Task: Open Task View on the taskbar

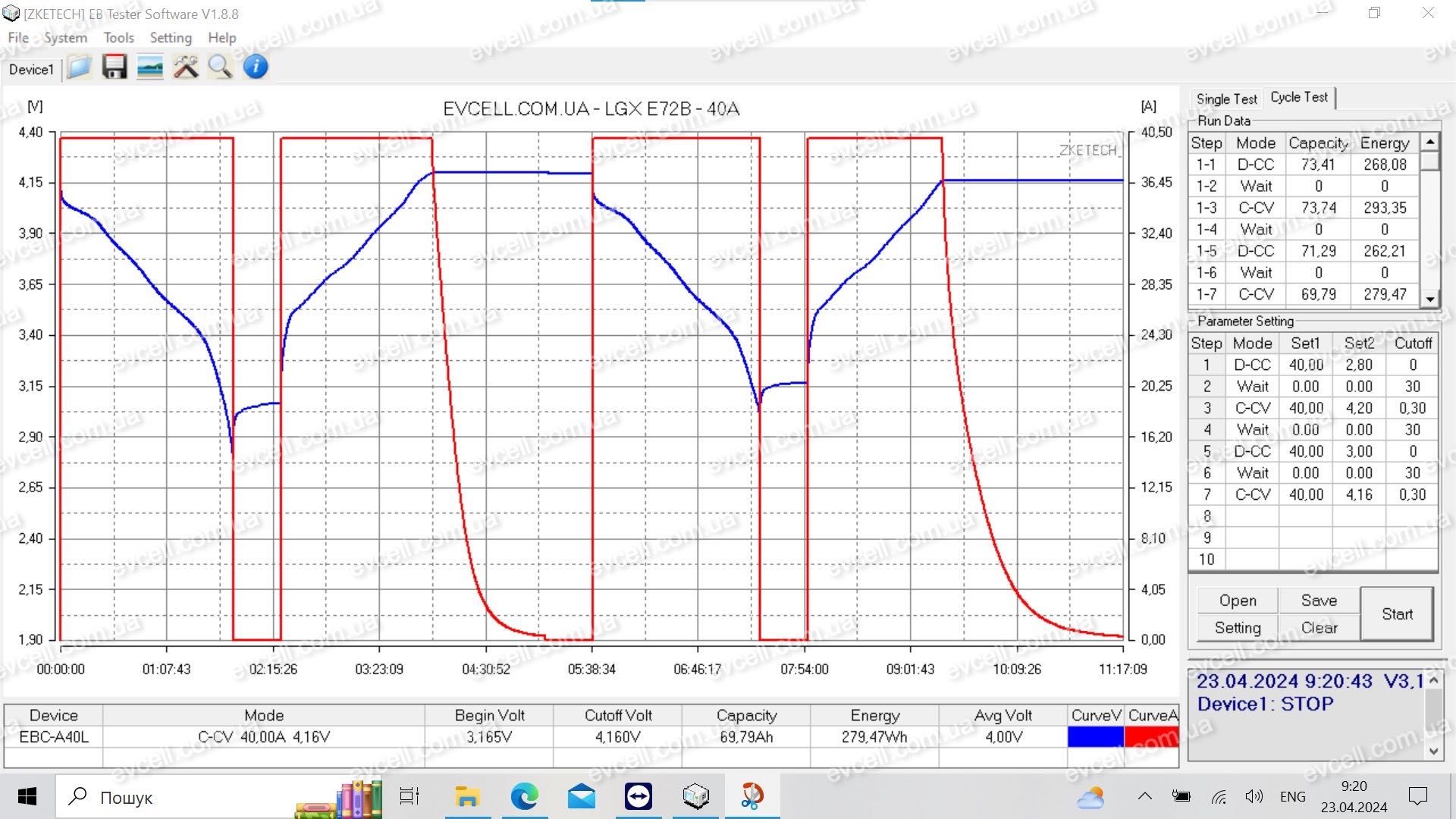Action: (x=409, y=796)
